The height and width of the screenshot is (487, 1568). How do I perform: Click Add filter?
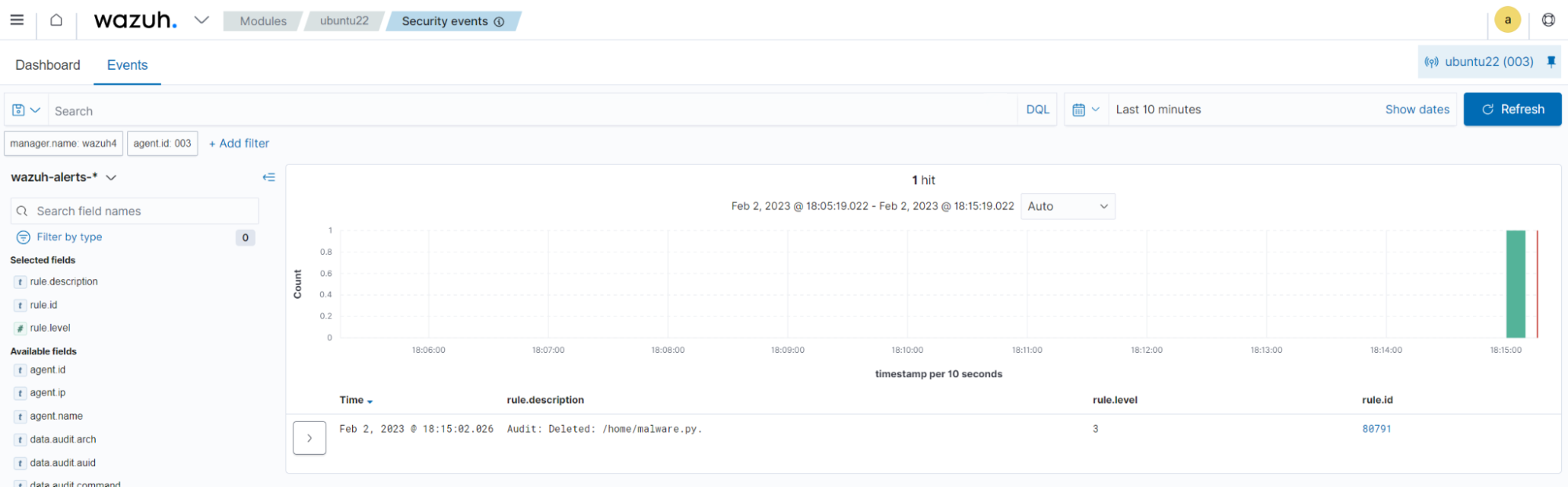[x=238, y=144]
